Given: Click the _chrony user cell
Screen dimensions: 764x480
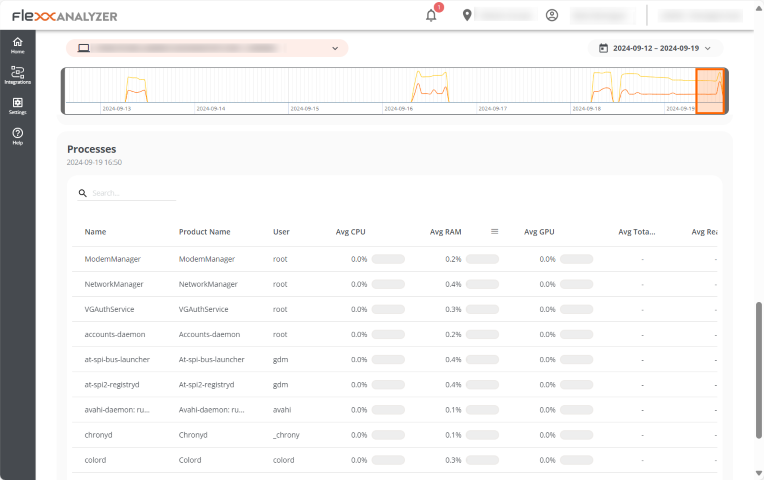Looking at the screenshot, I should point(286,435).
